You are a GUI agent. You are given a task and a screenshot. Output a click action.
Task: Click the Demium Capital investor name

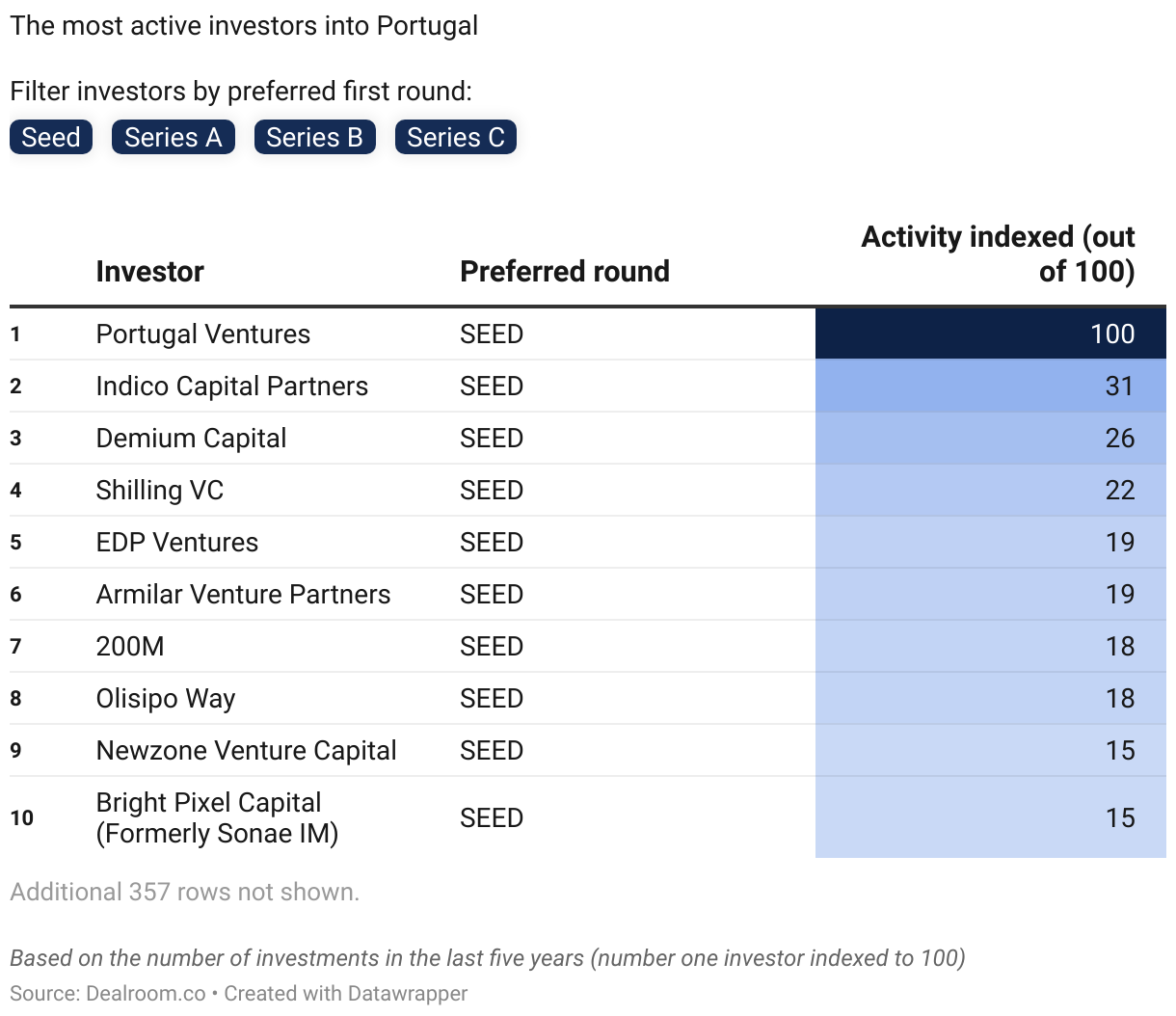pos(191,439)
